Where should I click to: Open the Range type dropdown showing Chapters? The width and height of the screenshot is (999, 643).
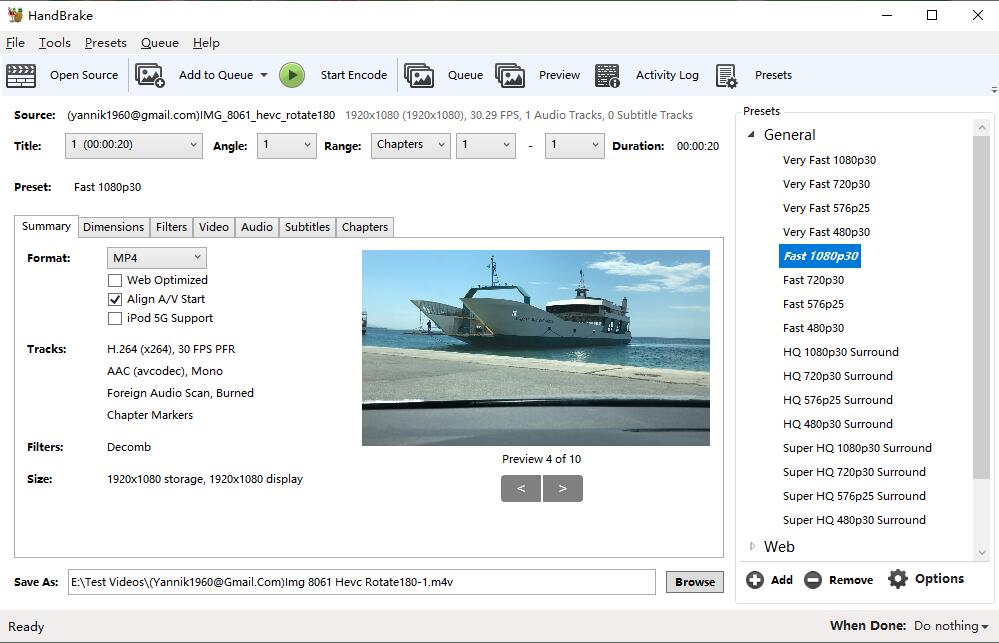pos(409,144)
